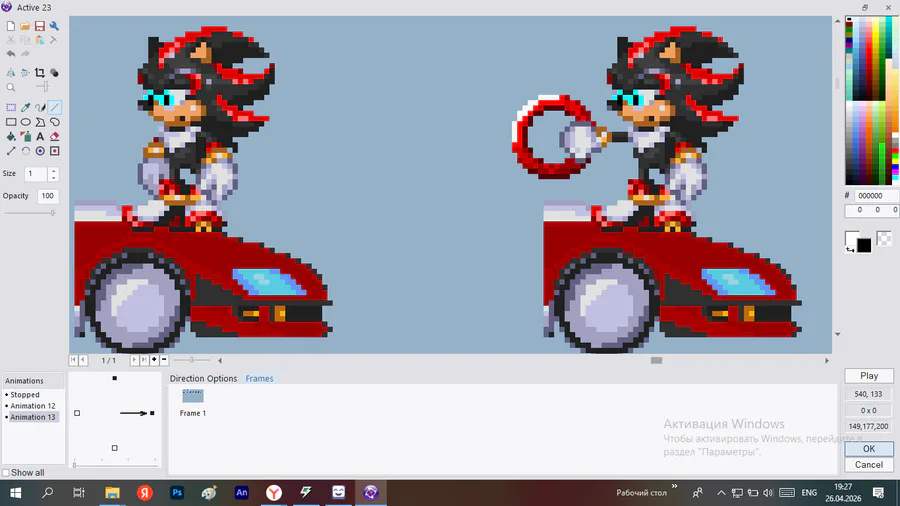This screenshot has width=900, height=506.
Task: Select the Color Picker eyedropper tool
Action: pyautogui.click(x=25, y=107)
